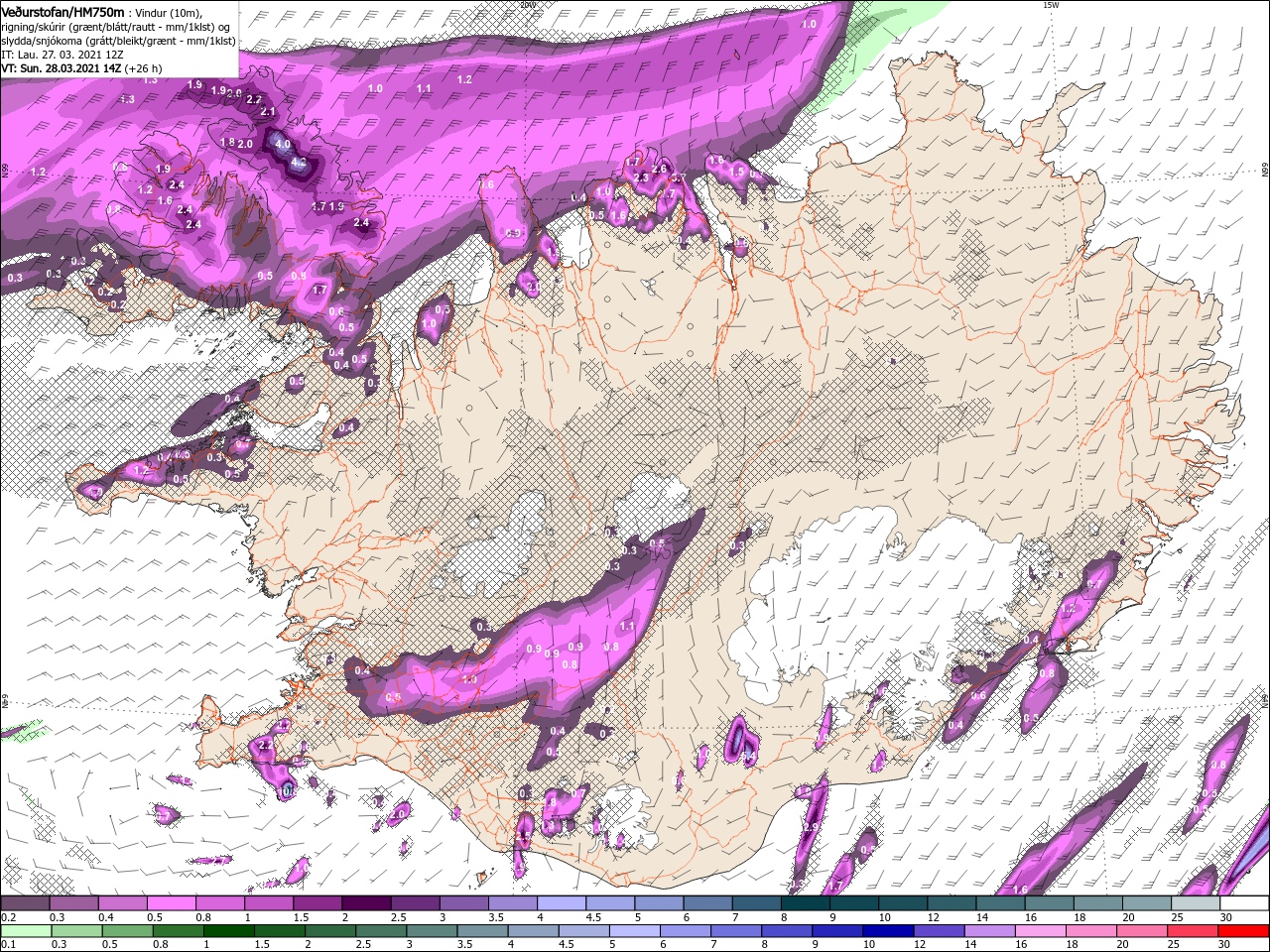
Task: Click the 'slydda/snjókoma' legend description line
Action: 118,41
